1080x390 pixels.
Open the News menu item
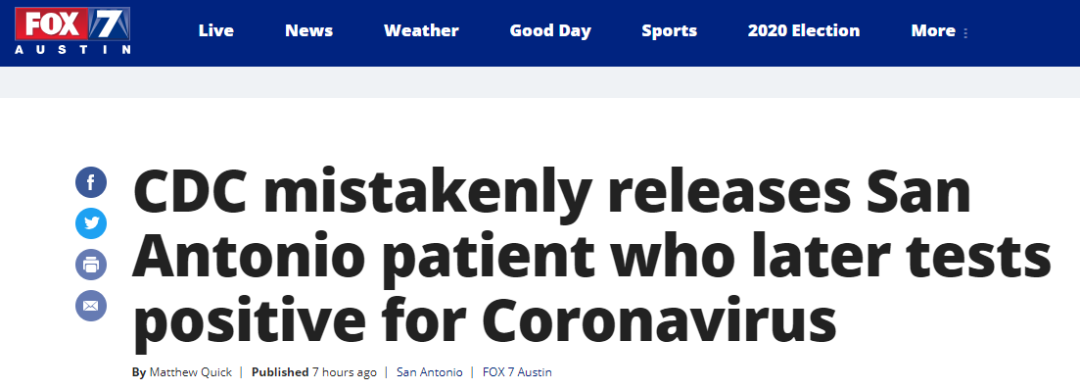click(309, 31)
